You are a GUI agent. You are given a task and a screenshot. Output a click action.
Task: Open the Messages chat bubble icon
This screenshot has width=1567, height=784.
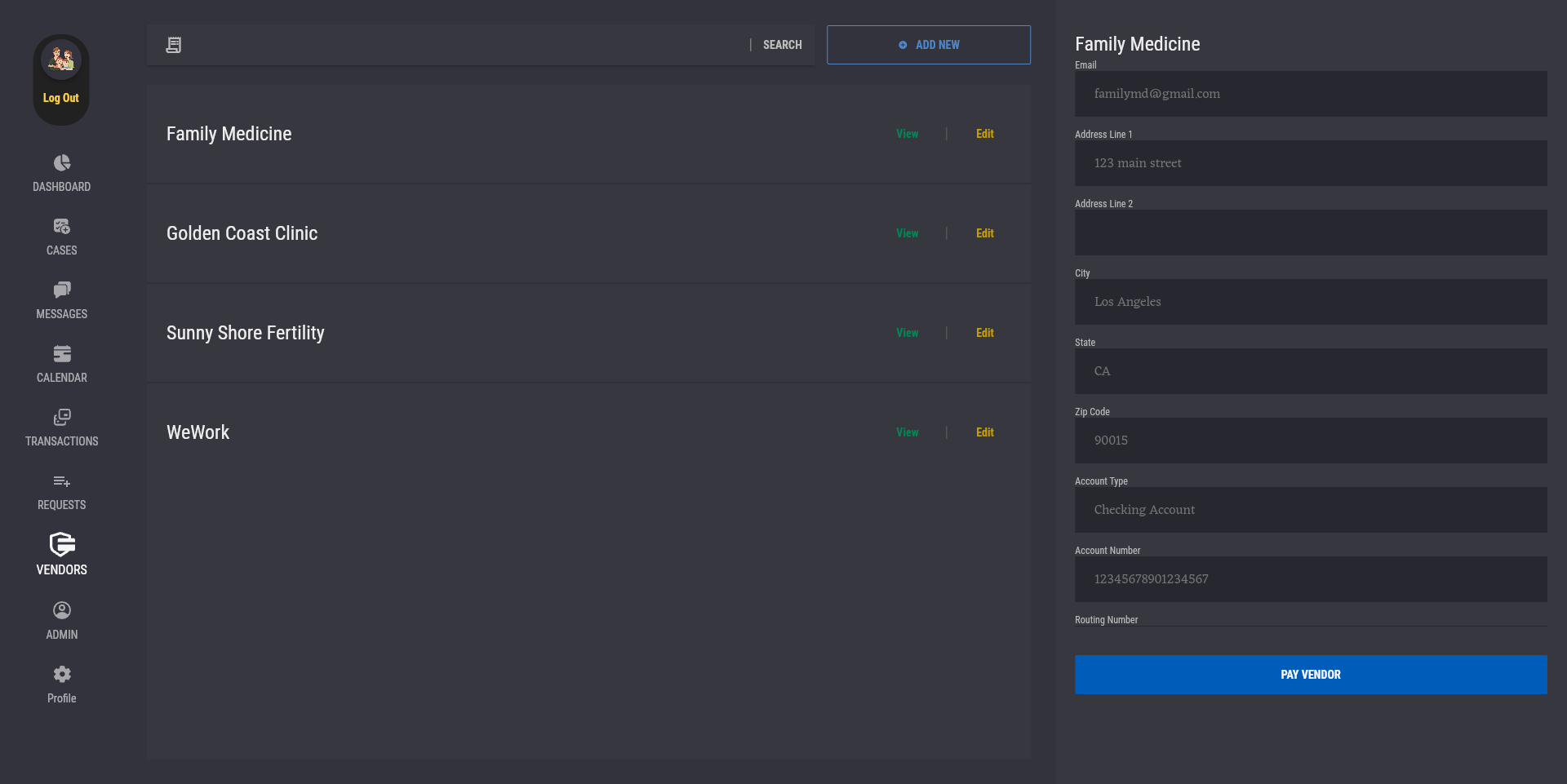click(62, 290)
